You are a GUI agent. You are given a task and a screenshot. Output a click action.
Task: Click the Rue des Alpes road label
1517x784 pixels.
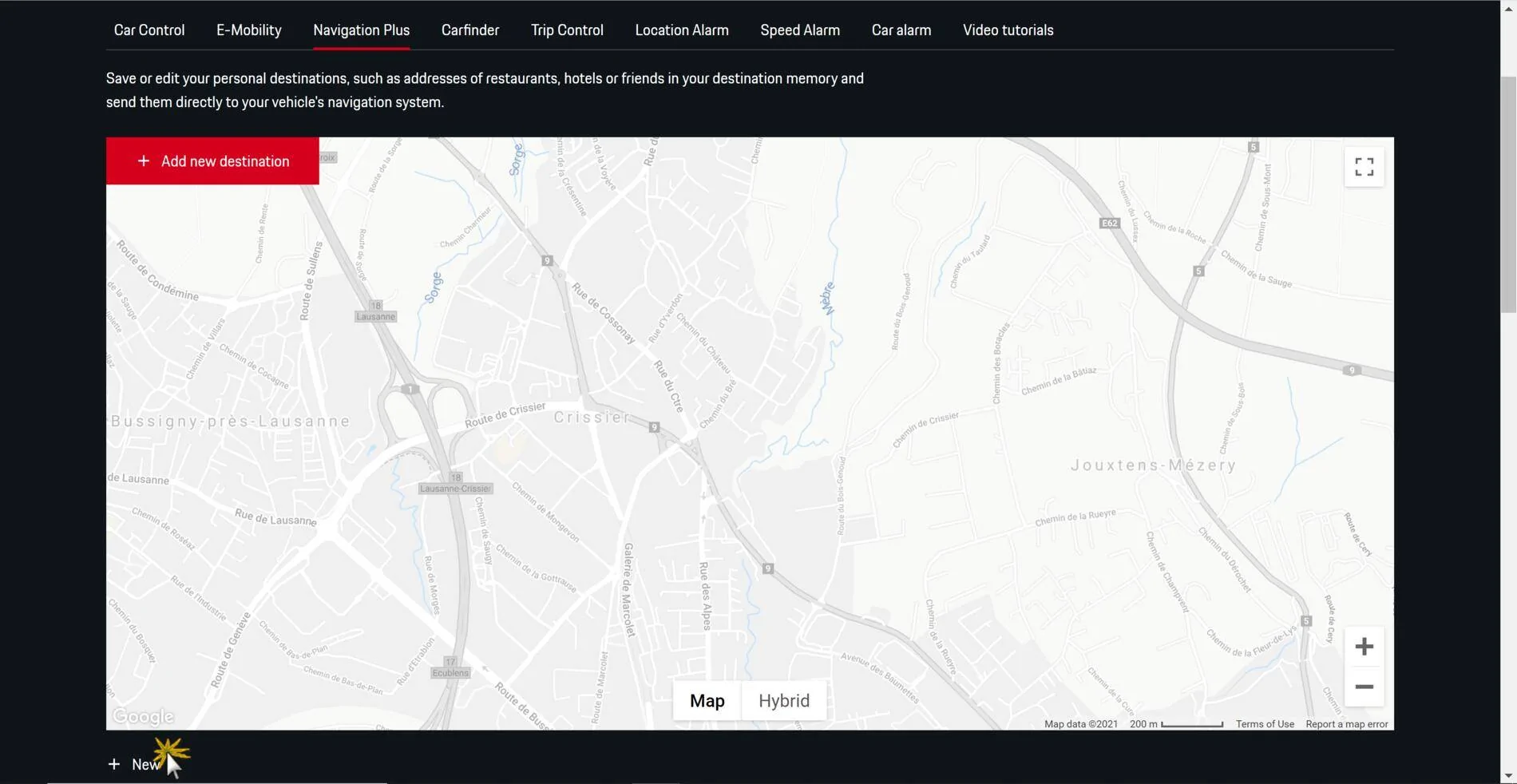pos(704,596)
